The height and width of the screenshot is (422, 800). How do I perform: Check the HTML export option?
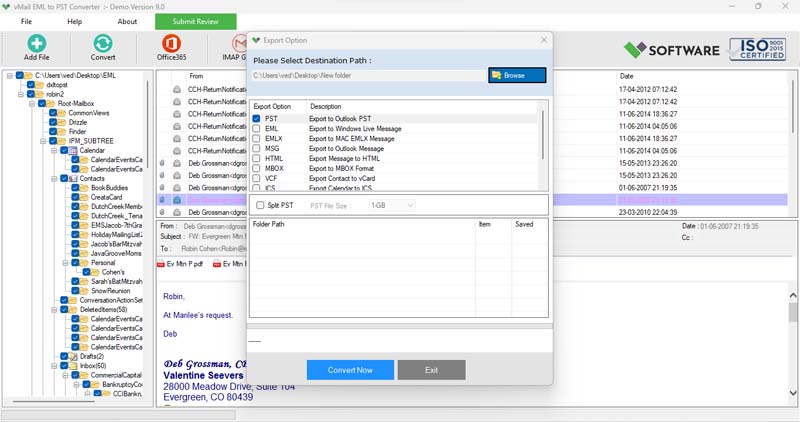[256, 159]
